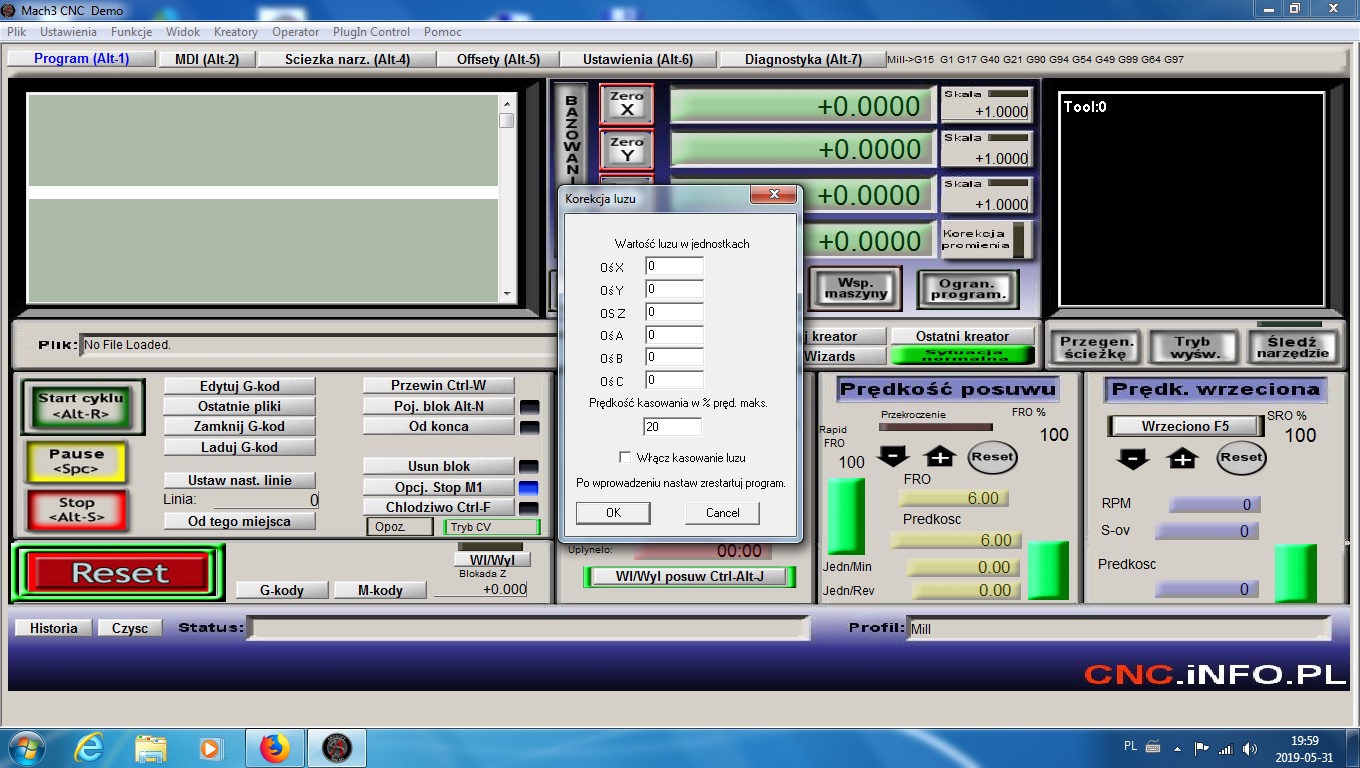1360x768 pixels.
Task: Toggle Opcj. Stop M1
Action: 439,487
